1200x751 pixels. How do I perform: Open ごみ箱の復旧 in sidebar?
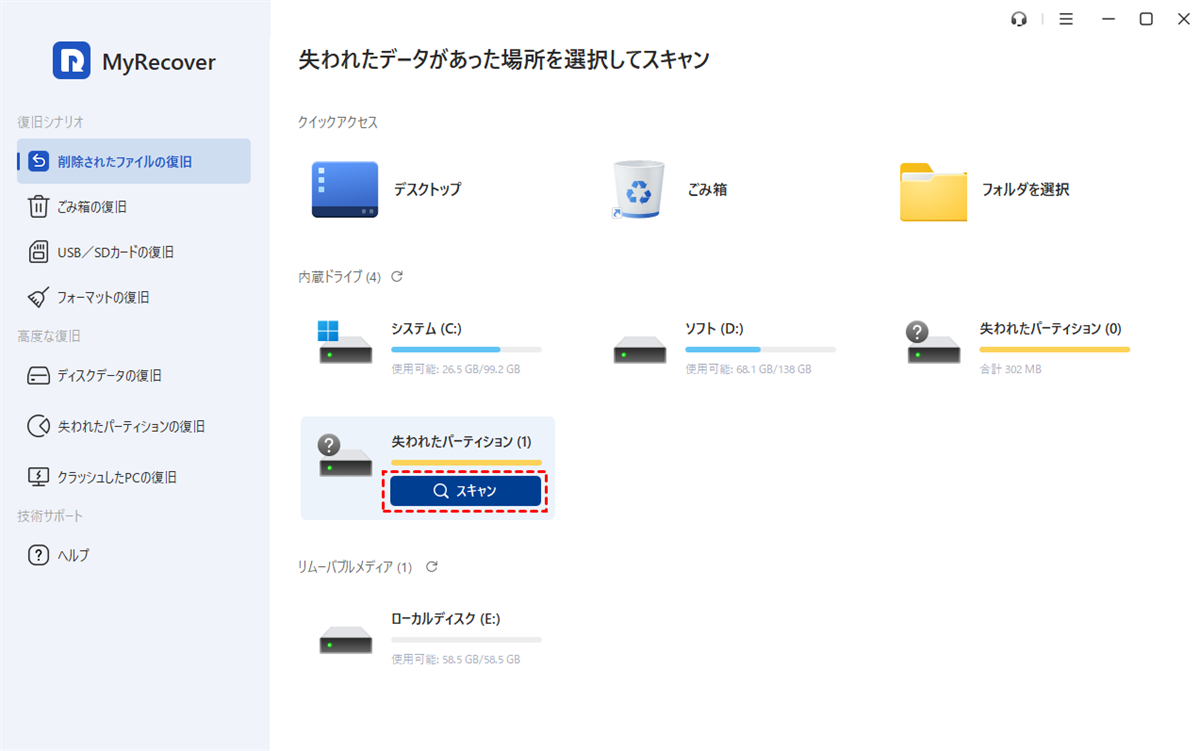pos(92,207)
